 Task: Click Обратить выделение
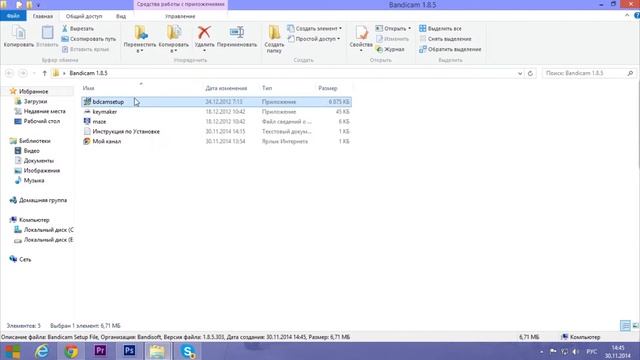(450, 49)
